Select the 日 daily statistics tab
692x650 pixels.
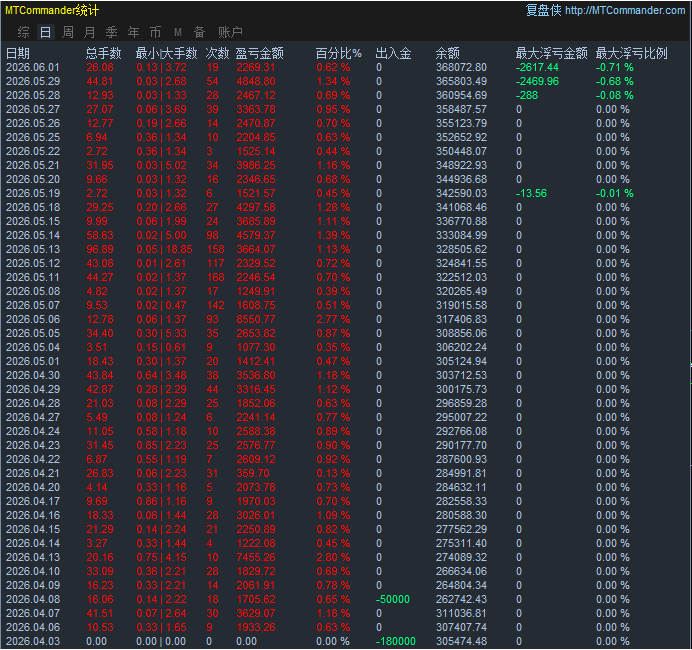45,32
